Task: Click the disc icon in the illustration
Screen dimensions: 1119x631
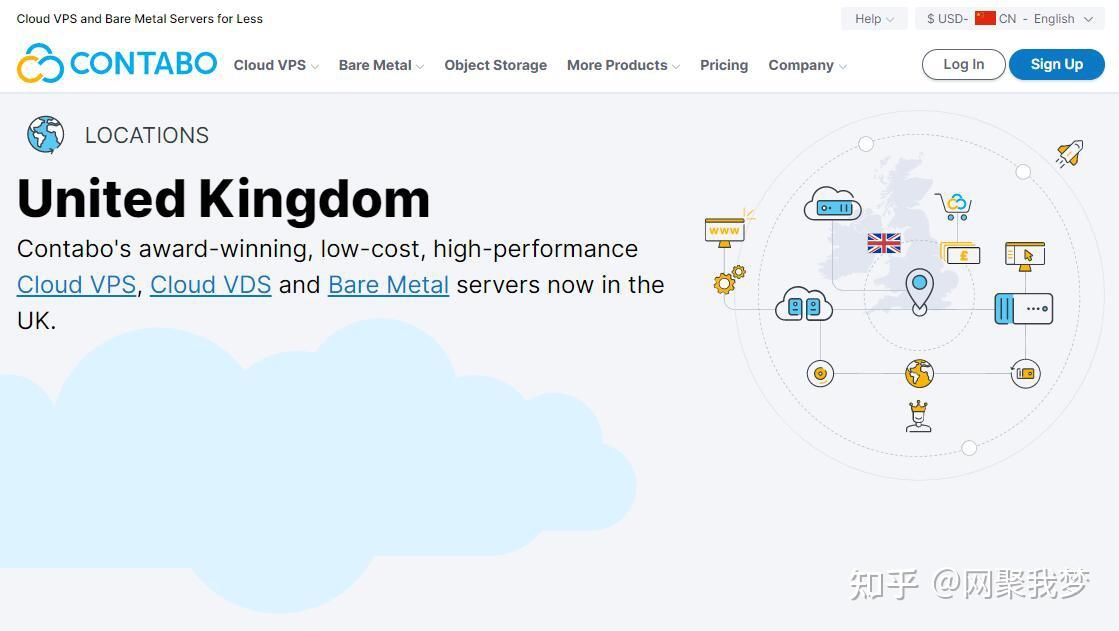Action: point(820,373)
